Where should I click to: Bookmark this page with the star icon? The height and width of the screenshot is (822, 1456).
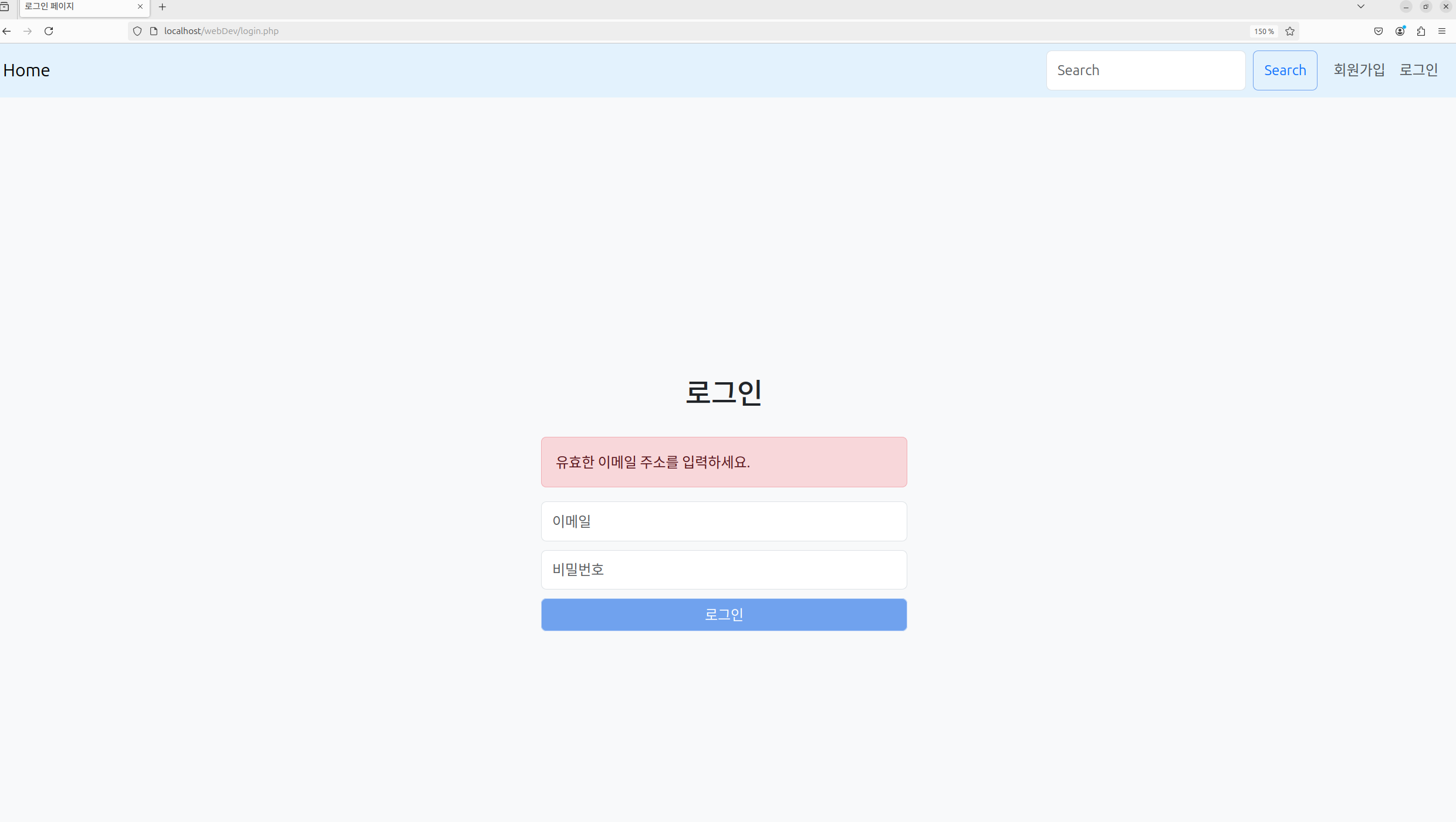1289,31
